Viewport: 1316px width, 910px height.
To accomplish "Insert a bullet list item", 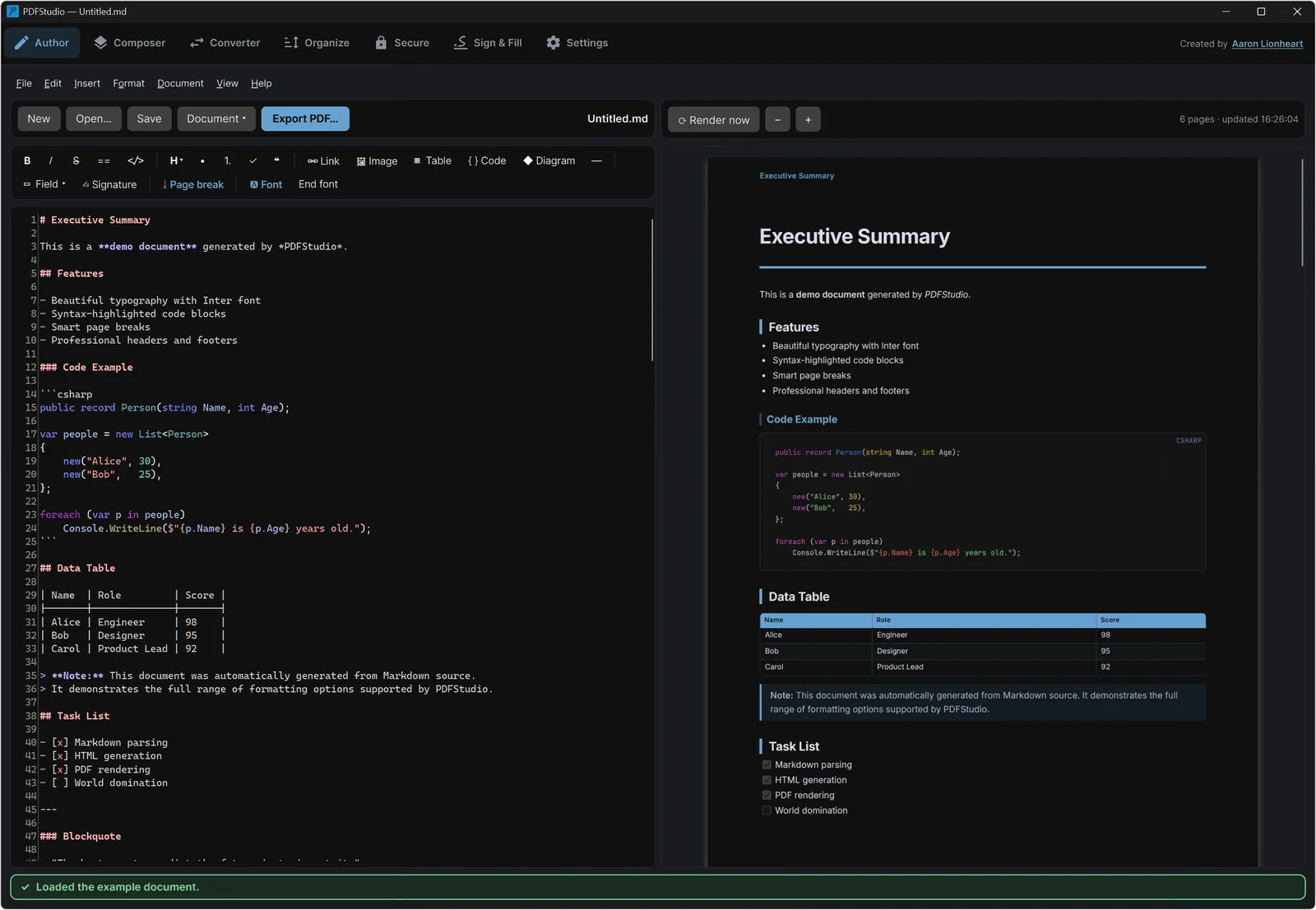I will 202,161.
